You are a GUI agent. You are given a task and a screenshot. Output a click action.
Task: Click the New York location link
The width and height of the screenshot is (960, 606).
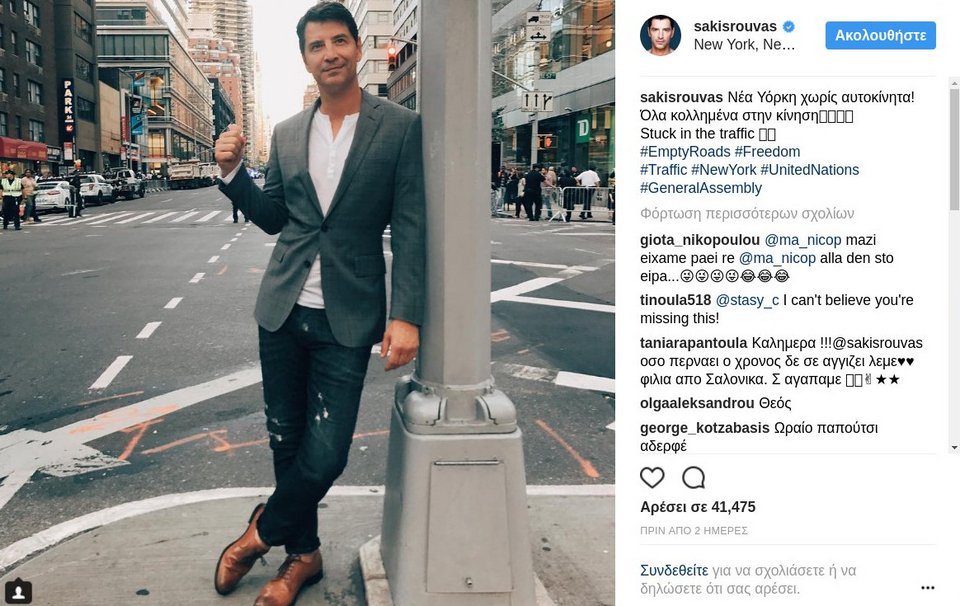744,45
